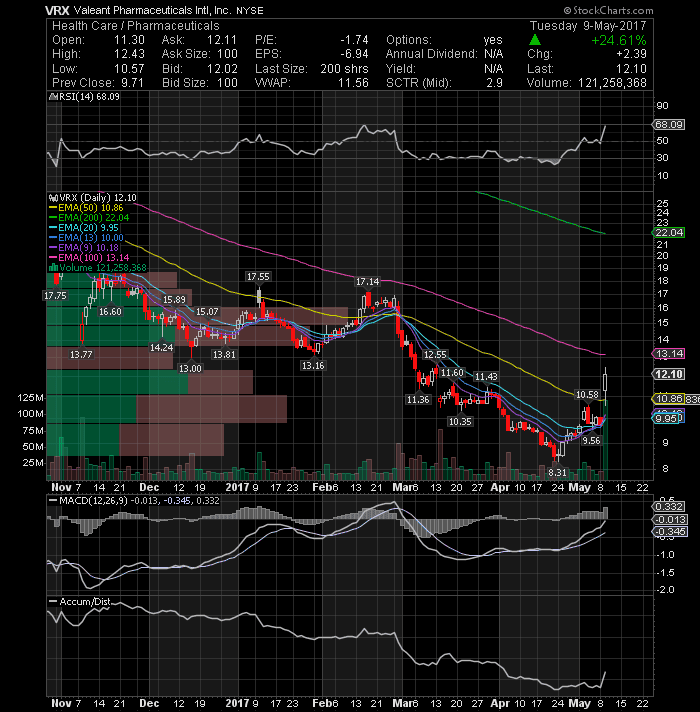Image resolution: width=700 pixels, height=712 pixels.
Task: Click the 16.60 price annotation
Action: [110, 312]
